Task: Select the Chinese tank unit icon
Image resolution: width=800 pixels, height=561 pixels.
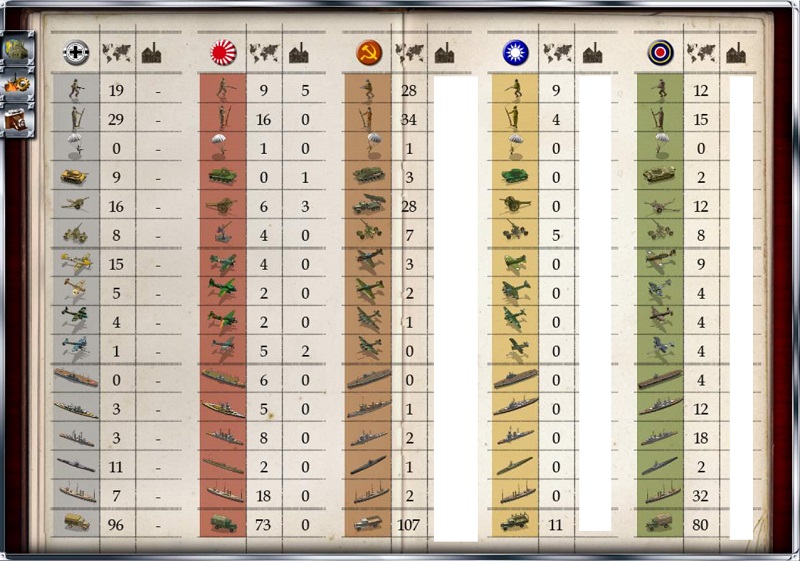Action: point(515,176)
